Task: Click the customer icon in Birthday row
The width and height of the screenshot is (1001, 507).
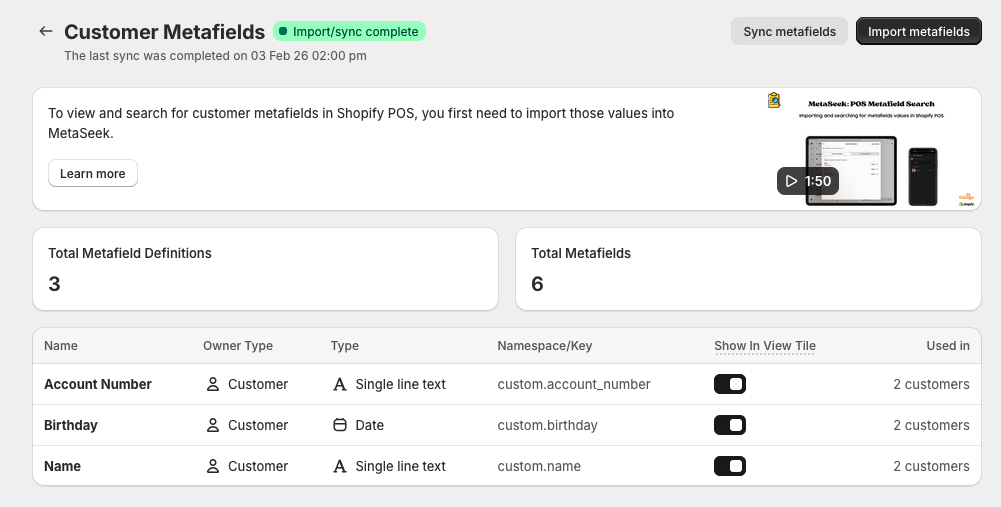Action: tap(213, 425)
